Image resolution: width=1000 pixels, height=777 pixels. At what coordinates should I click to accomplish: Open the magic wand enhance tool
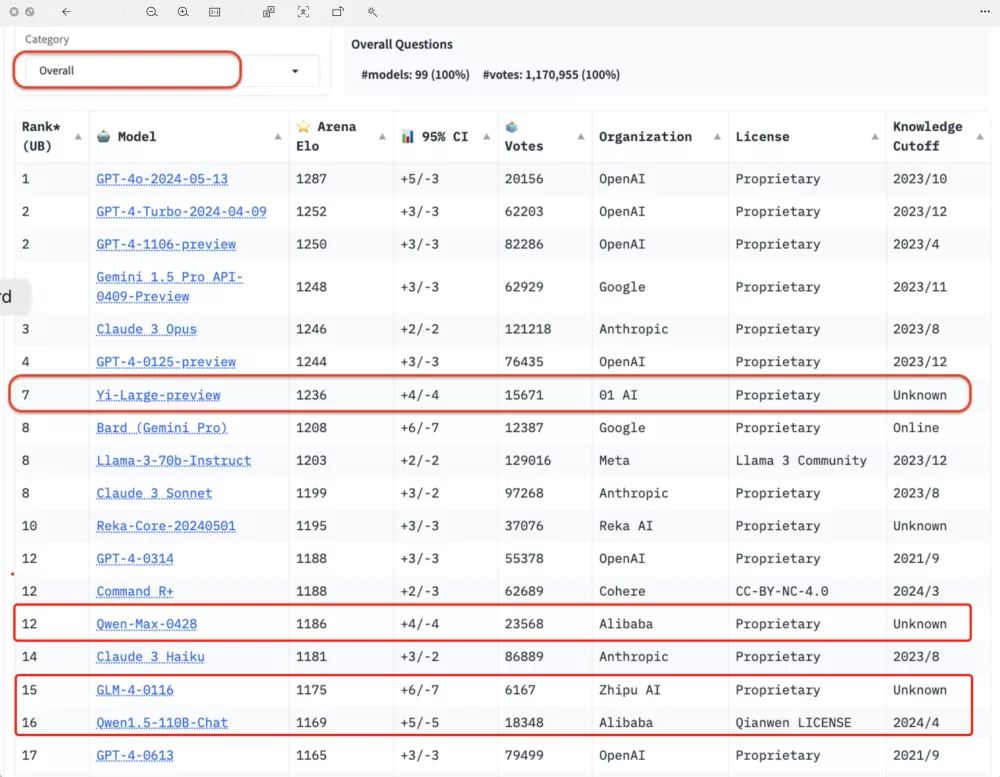pos(372,11)
